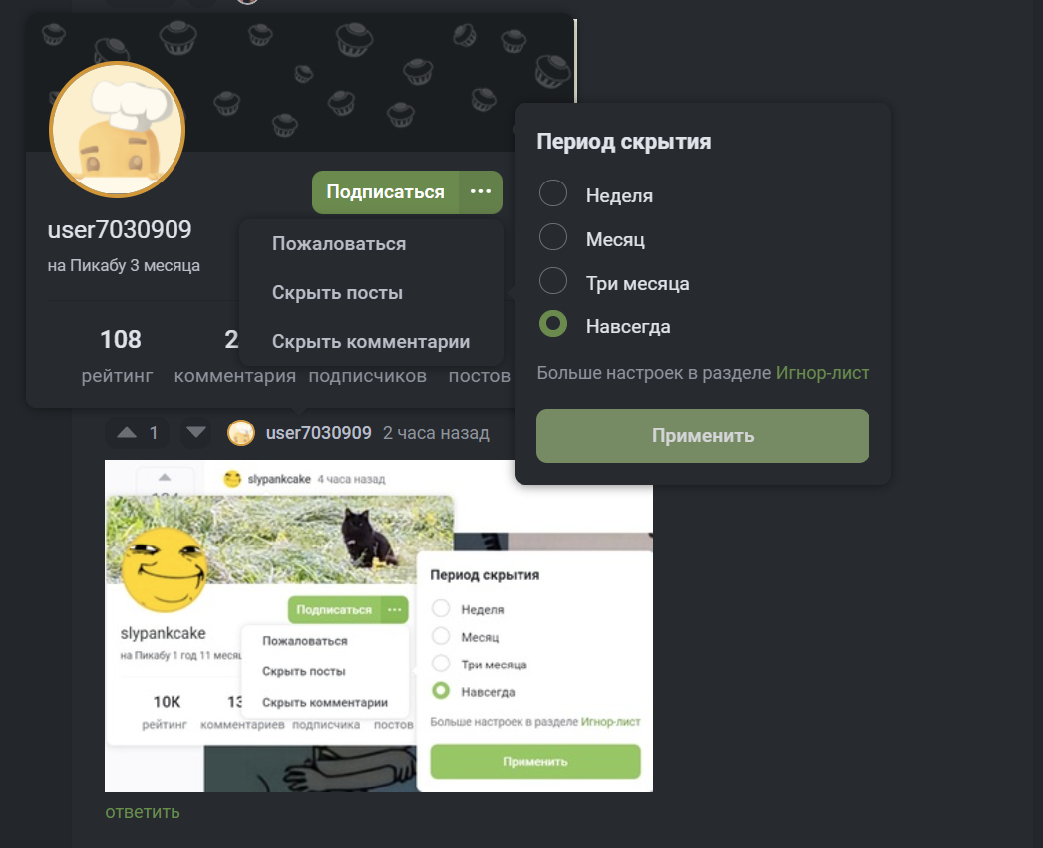Open the Игнор-лист settings link

[822, 373]
